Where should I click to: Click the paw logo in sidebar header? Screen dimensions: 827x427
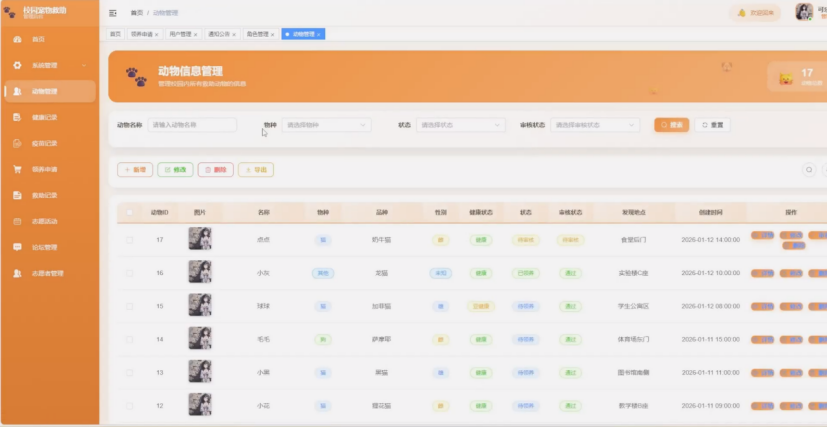pos(9,12)
